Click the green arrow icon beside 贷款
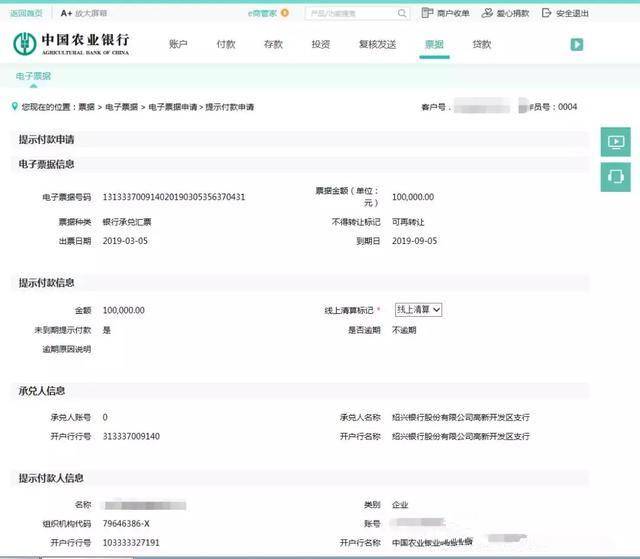 (x=576, y=44)
